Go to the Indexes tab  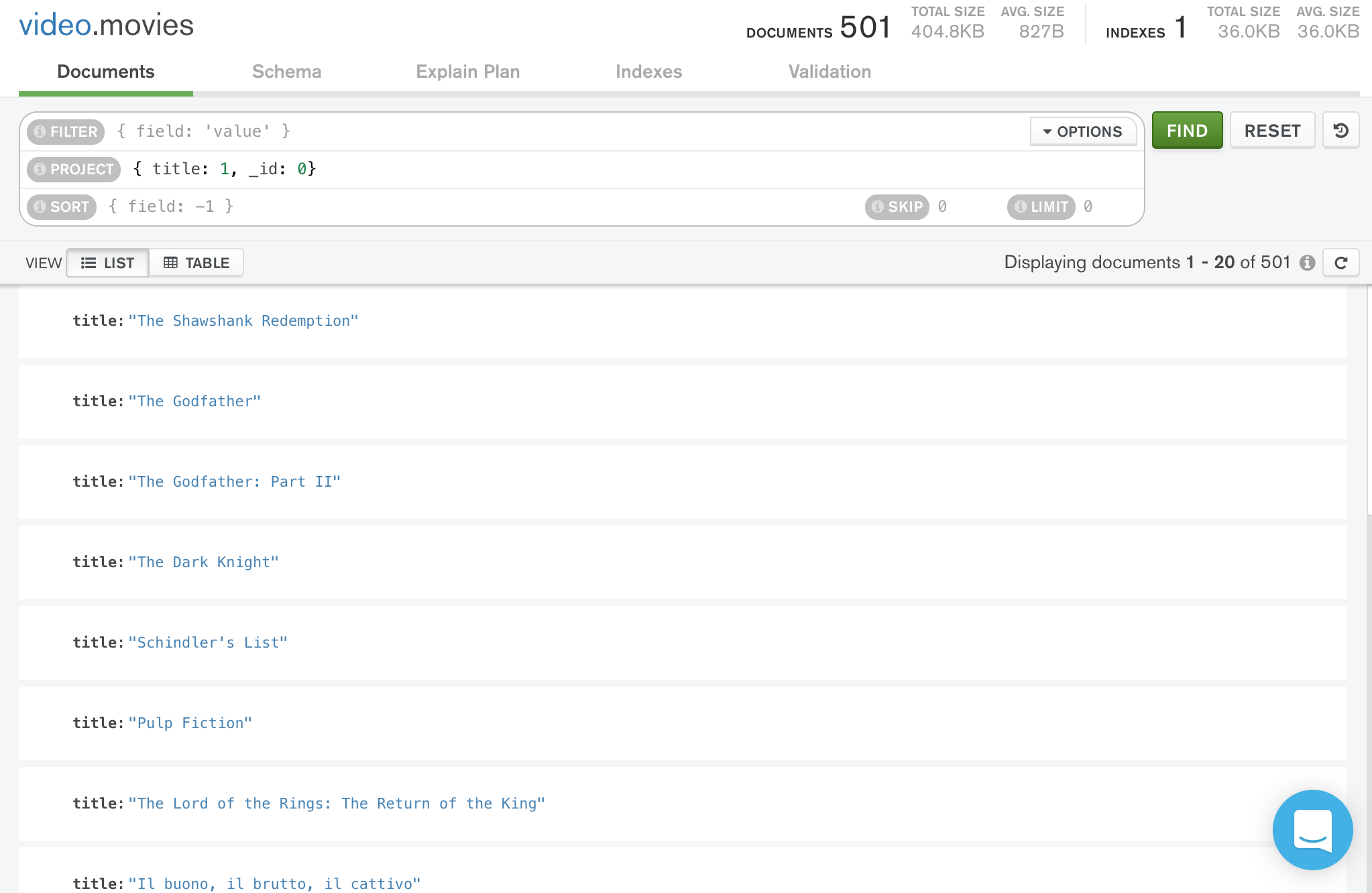649,72
